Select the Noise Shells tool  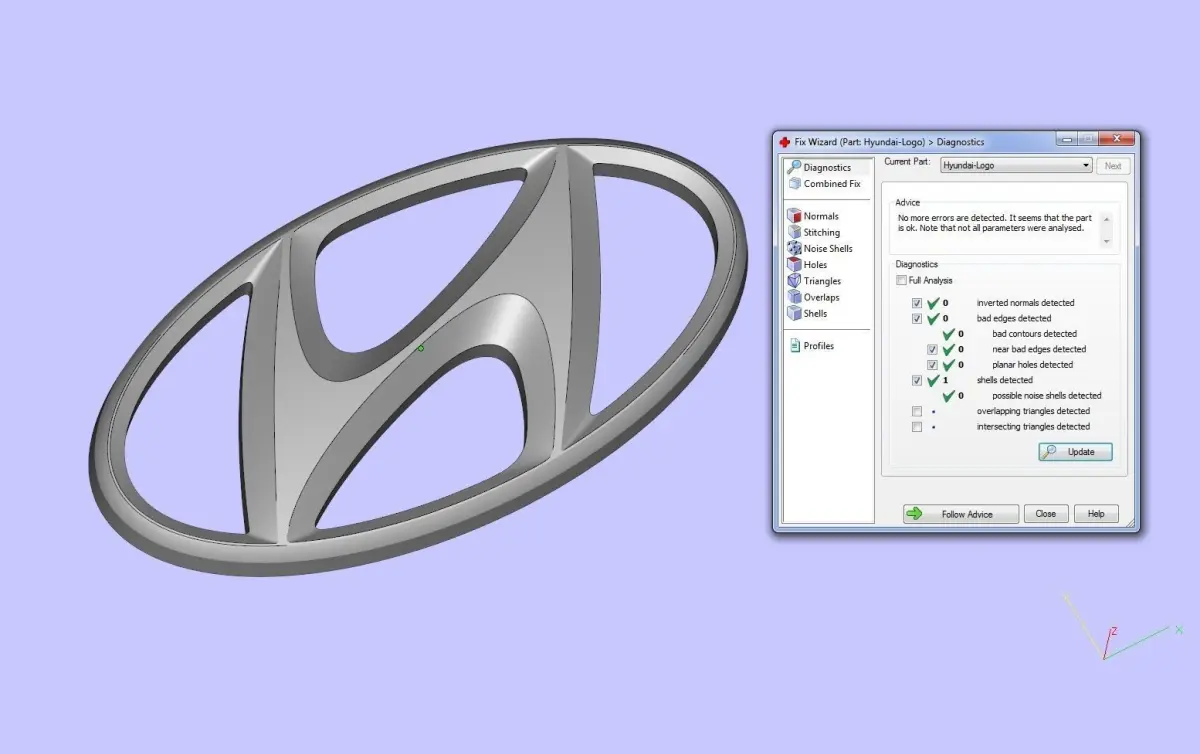point(820,248)
